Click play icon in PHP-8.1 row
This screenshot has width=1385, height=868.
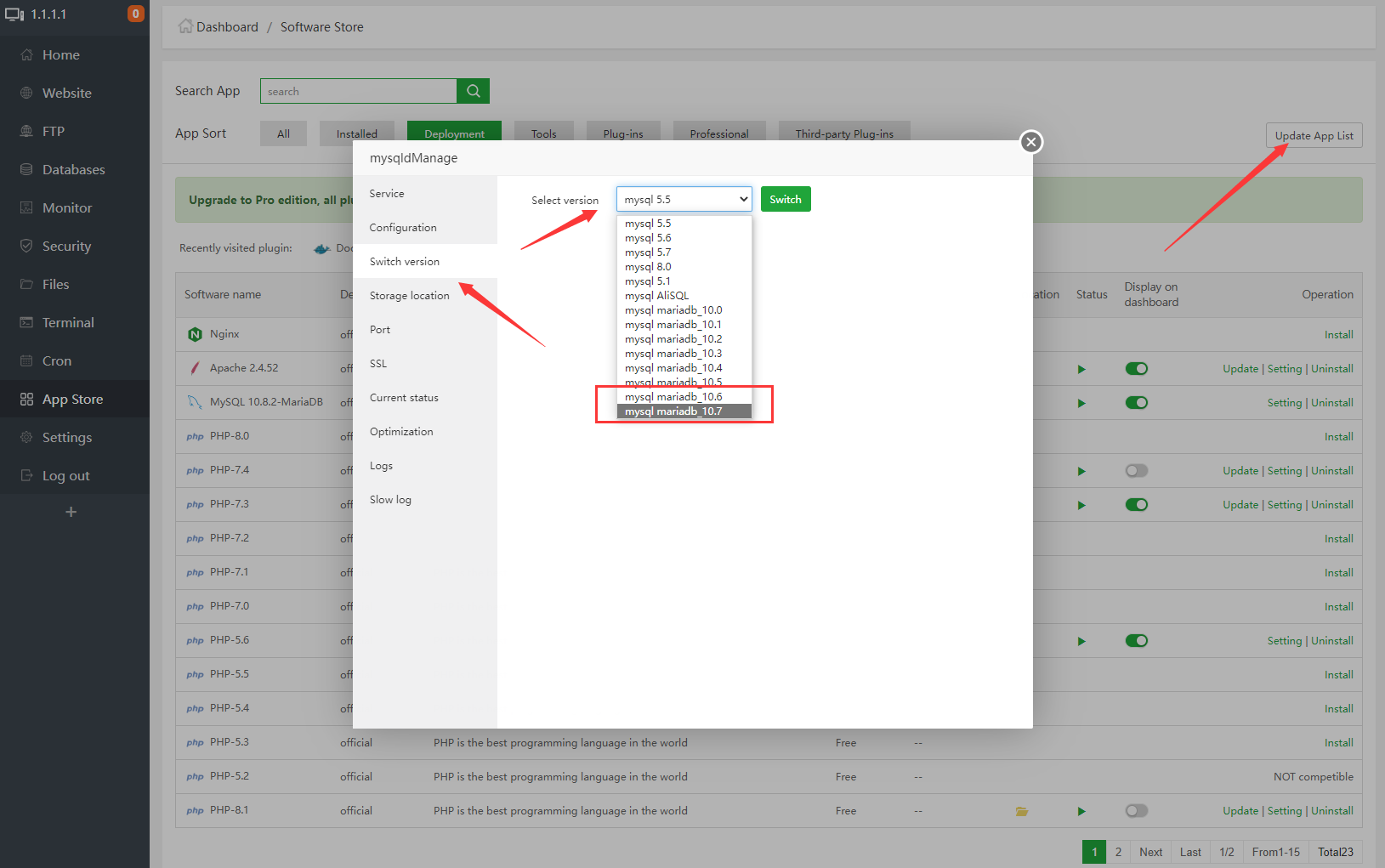tap(1081, 811)
